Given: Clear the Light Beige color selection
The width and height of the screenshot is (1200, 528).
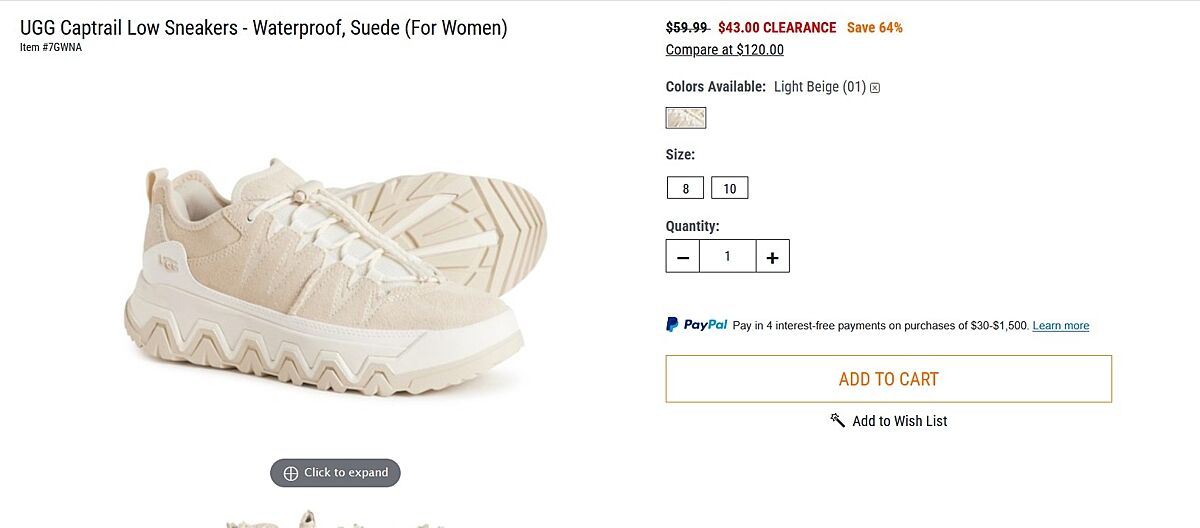Looking at the screenshot, I should [875, 88].
